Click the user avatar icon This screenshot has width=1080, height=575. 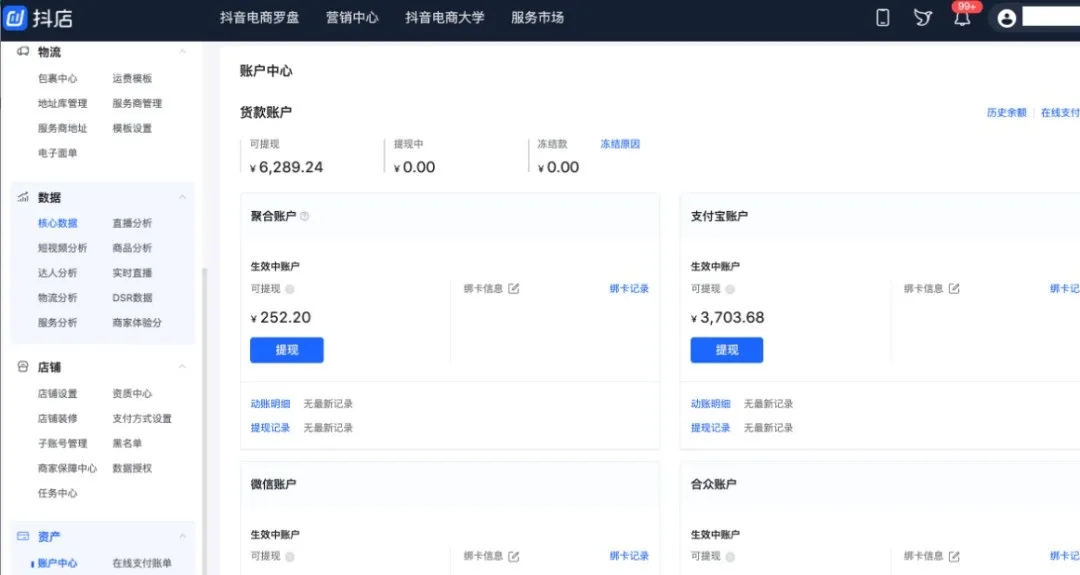point(1006,18)
